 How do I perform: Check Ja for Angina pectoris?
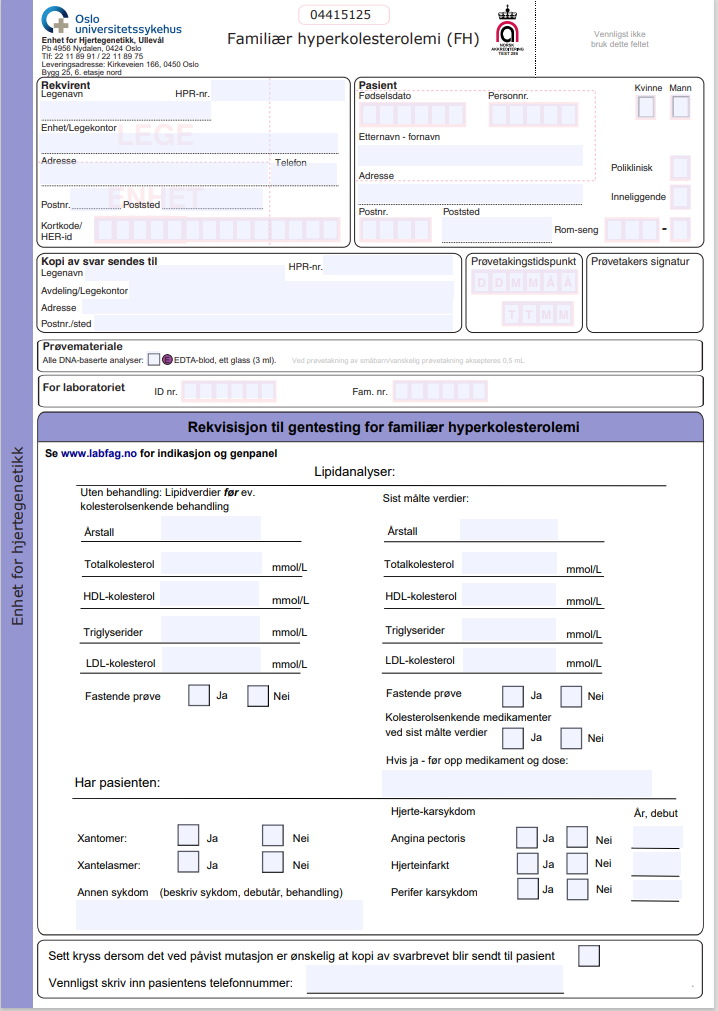(x=527, y=837)
